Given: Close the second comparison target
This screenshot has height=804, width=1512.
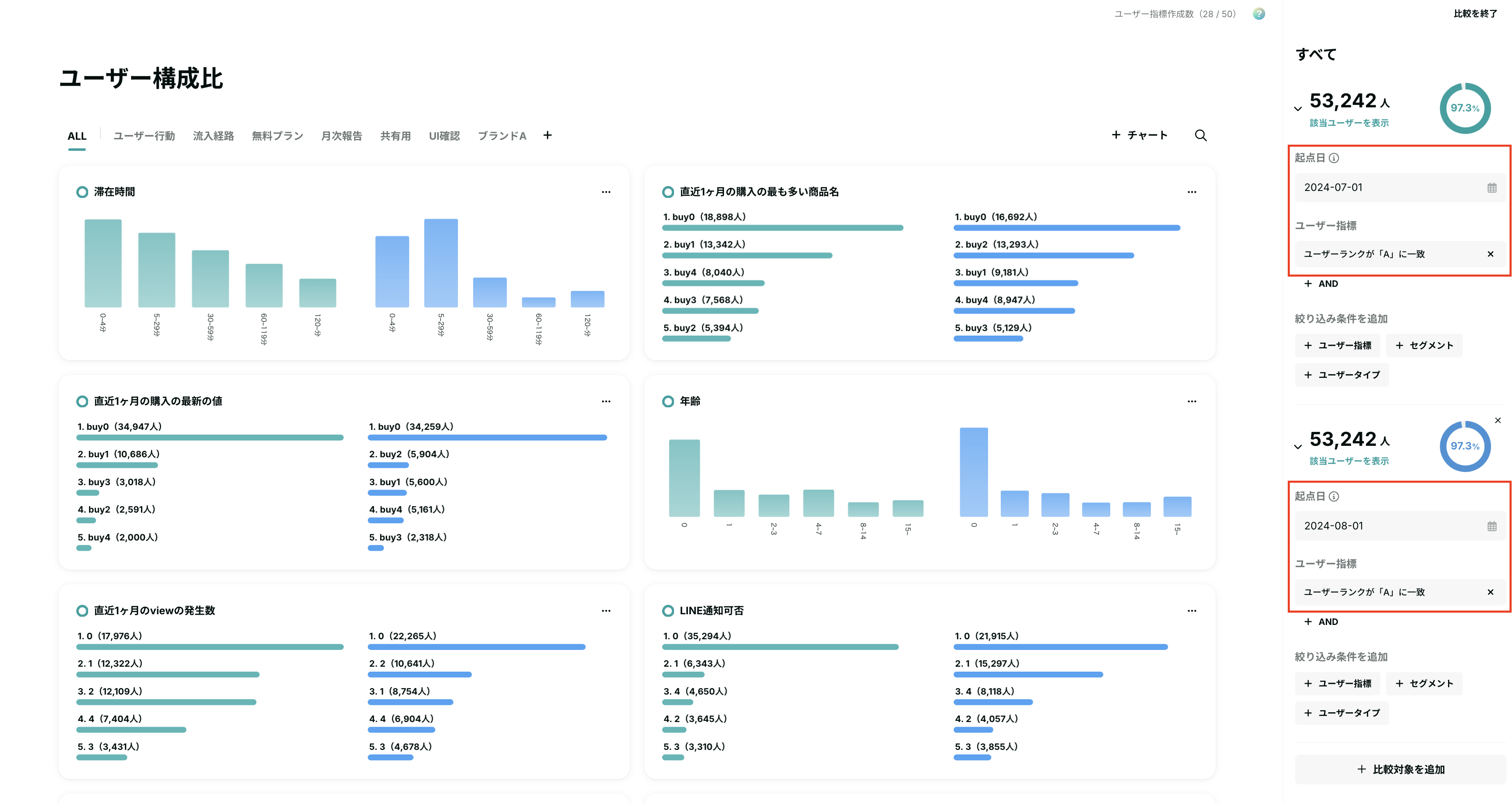Looking at the screenshot, I should [x=1497, y=420].
